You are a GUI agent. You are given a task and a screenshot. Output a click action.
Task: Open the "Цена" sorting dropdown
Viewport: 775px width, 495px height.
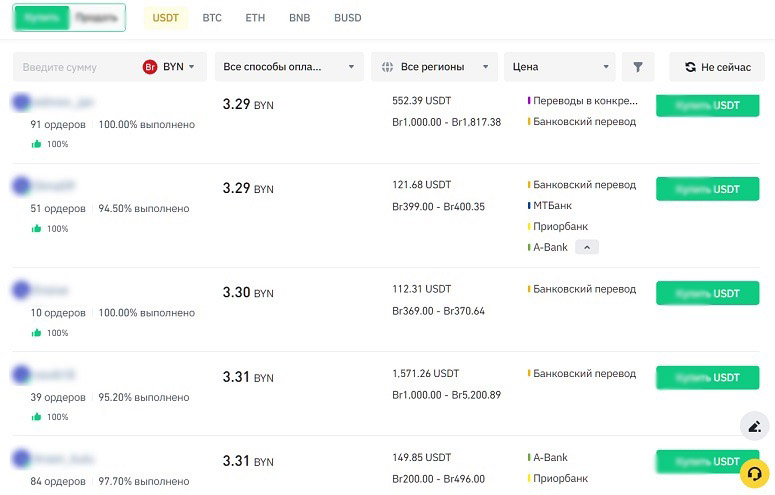click(558, 67)
